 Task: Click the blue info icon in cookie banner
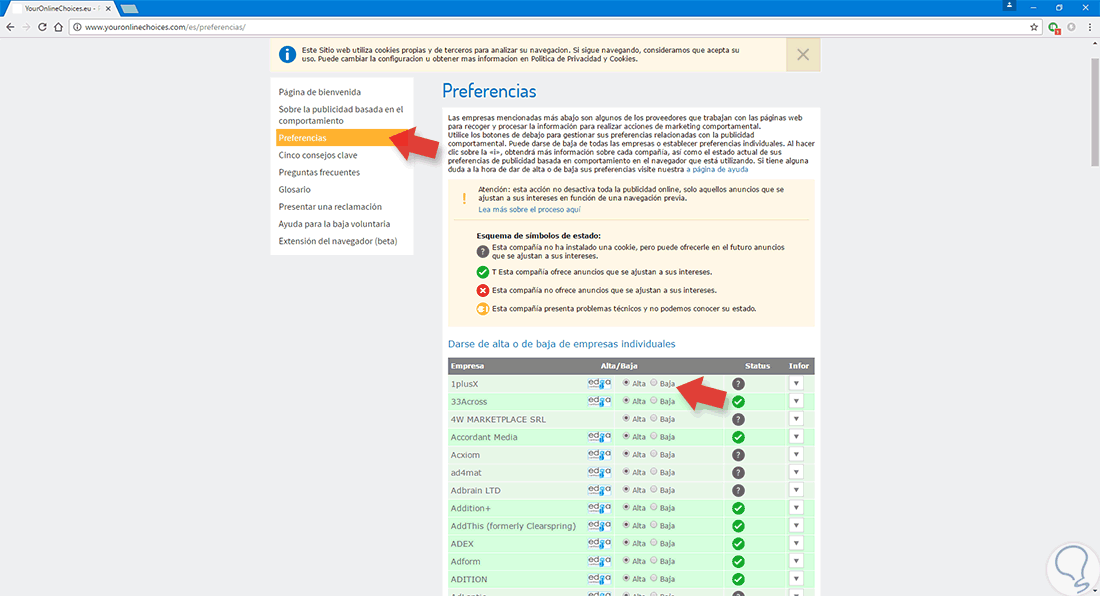pyautogui.click(x=287, y=55)
